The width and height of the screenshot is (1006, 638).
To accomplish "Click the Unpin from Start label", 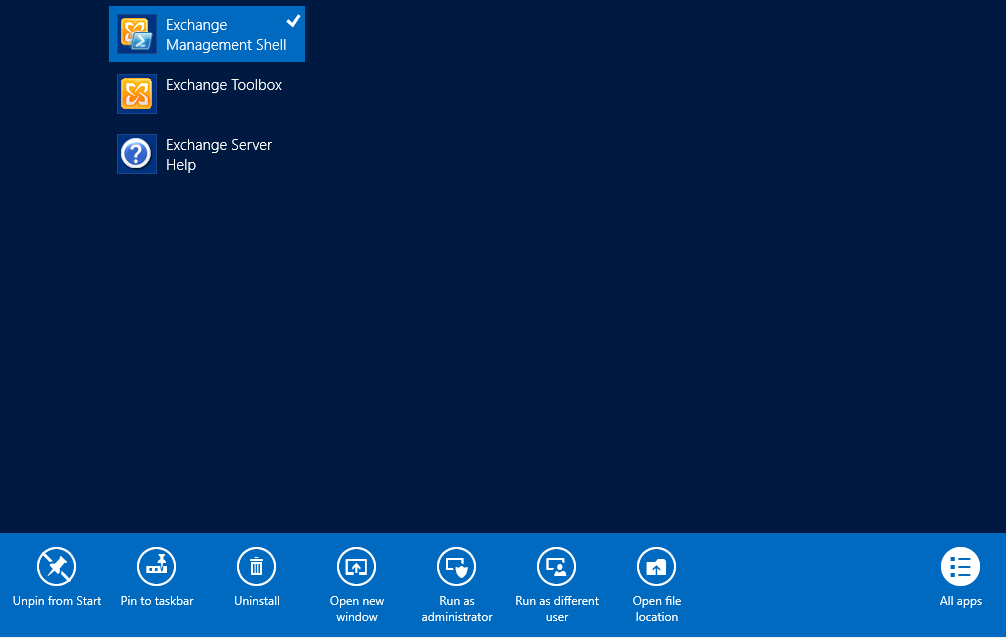I will [57, 601].
